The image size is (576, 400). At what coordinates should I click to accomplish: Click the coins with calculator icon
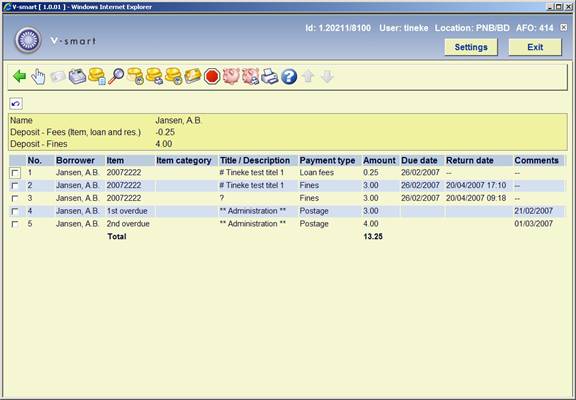[97, 76]
